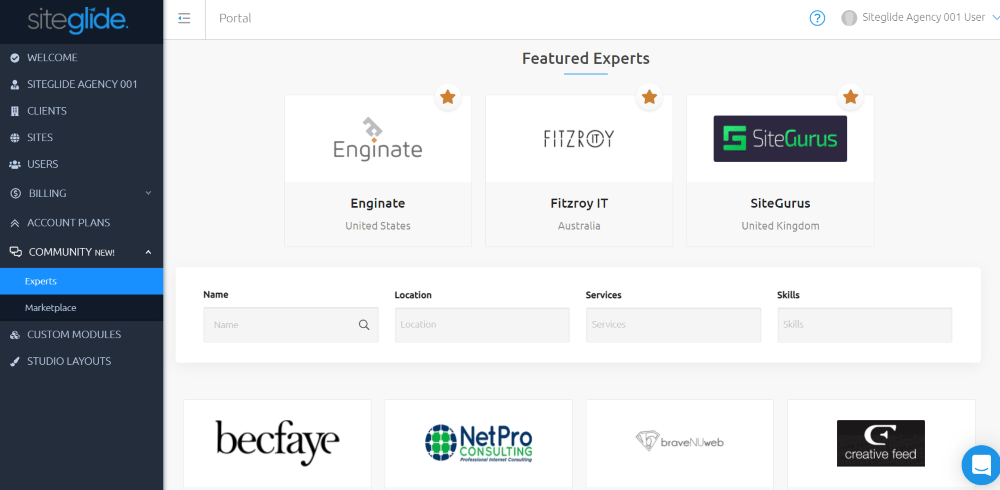1000x490 pixels.
Task: Click the star badge on SiteGurus card
Action: pos(850,97)
